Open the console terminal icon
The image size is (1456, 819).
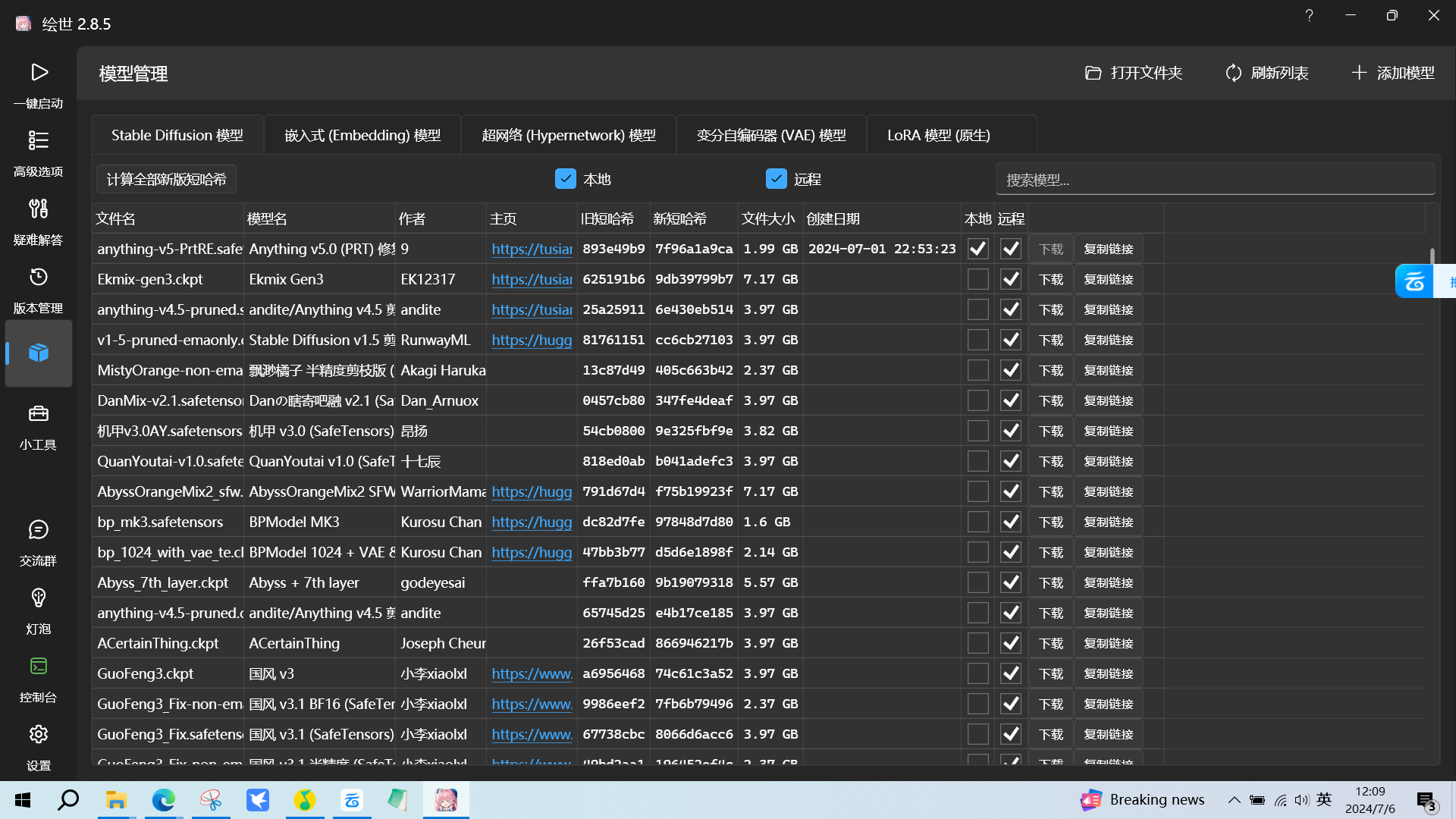tap(39, 667)
